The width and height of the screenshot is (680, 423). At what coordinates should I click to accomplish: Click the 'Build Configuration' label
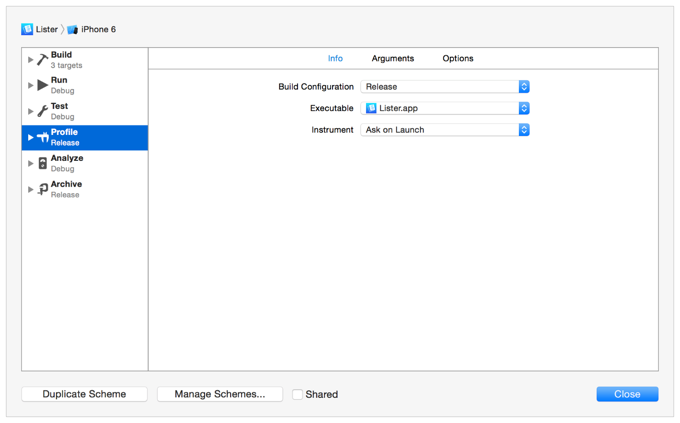[x=316, y=87]
